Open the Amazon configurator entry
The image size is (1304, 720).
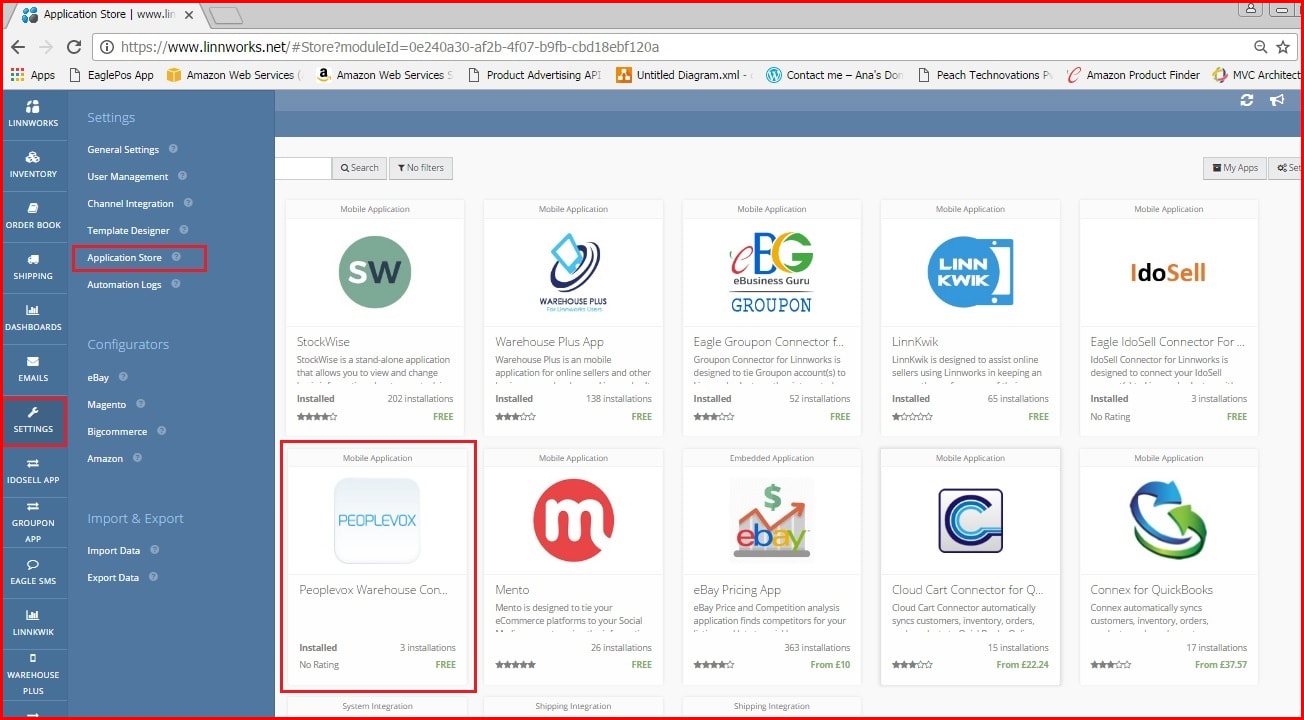pos(105,459)
